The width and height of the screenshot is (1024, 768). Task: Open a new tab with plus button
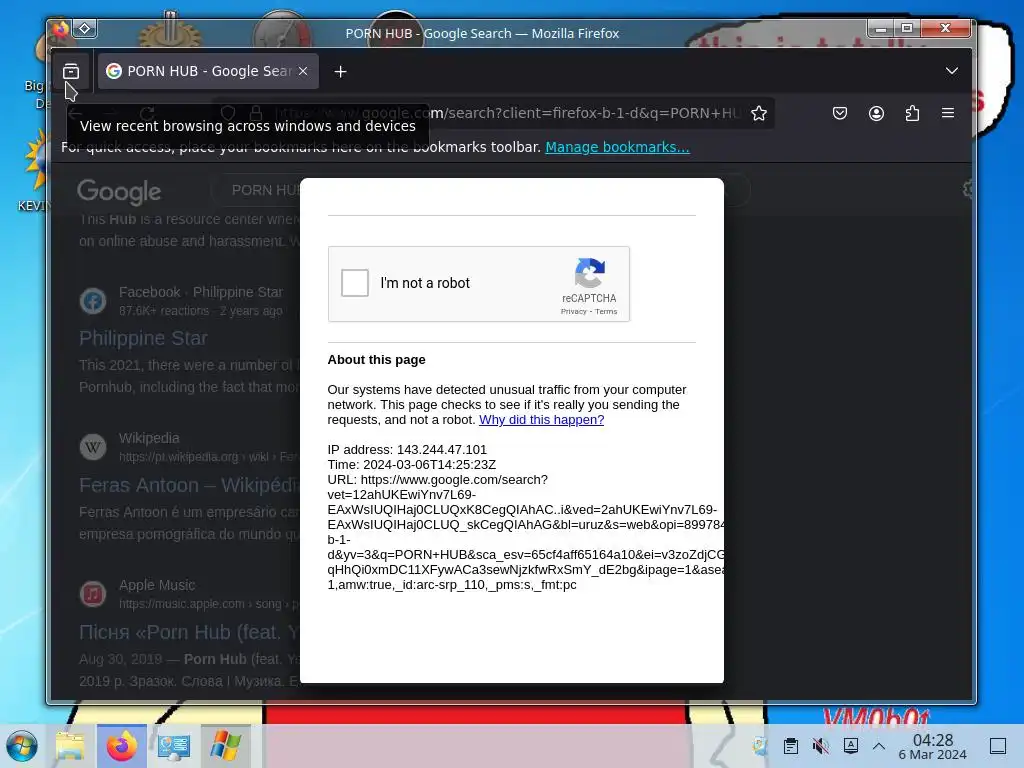click(x=340, y=71)
